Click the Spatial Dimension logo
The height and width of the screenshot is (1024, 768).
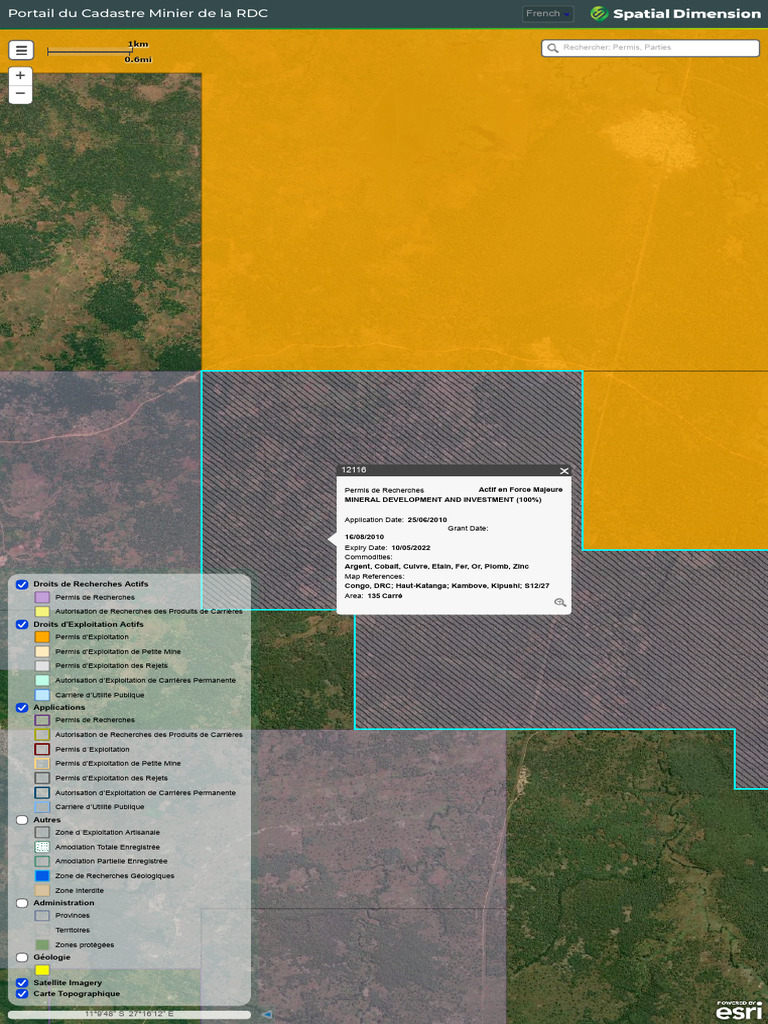pyautogui.click(x=675, y=14)
